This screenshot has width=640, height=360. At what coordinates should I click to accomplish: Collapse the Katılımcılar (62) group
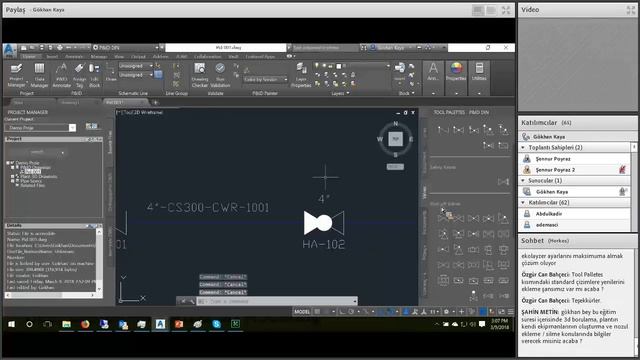pyautogui.click(x=523, y=202)
